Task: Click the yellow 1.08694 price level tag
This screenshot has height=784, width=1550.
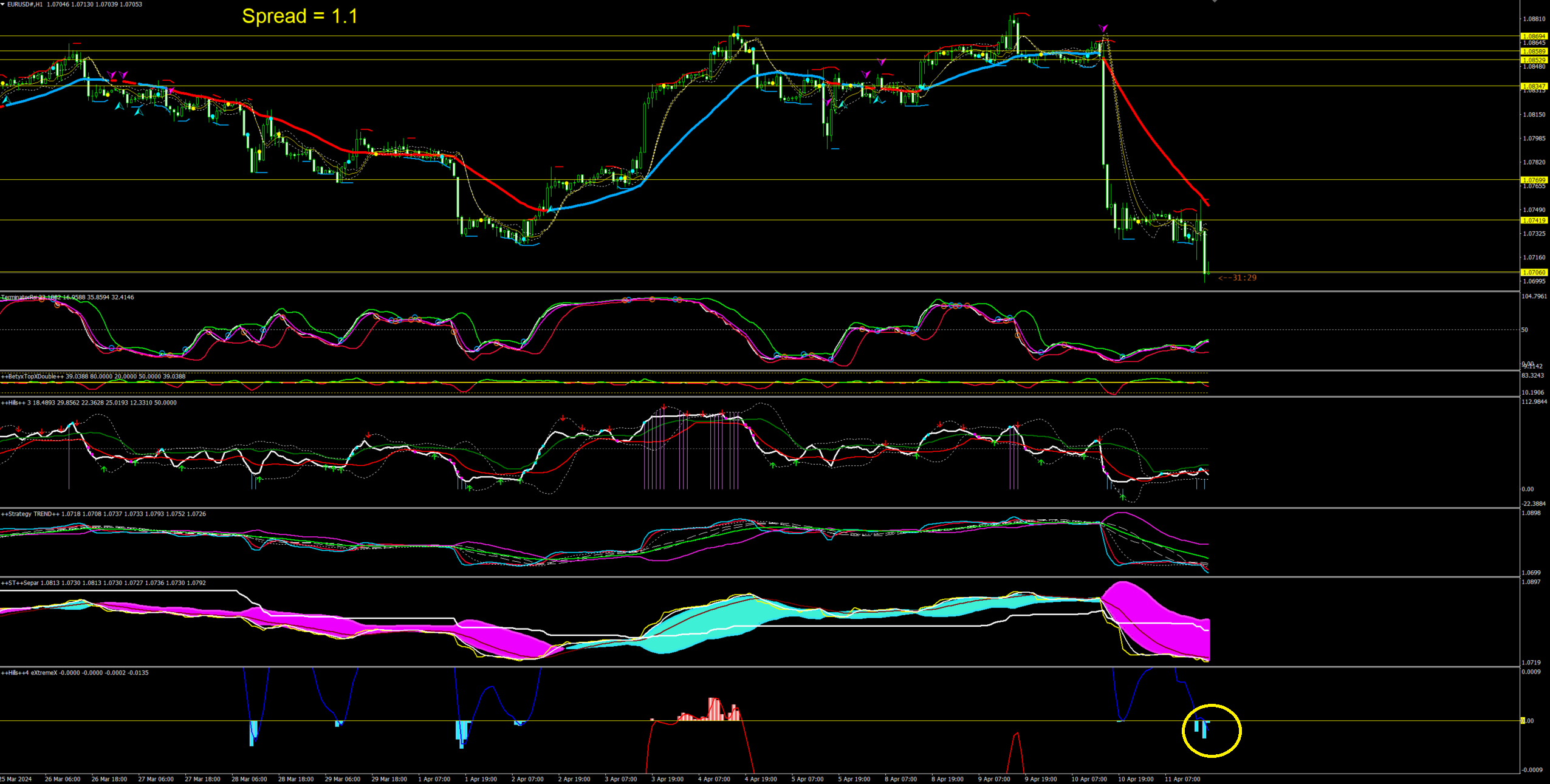Action: pos(1534,36)
